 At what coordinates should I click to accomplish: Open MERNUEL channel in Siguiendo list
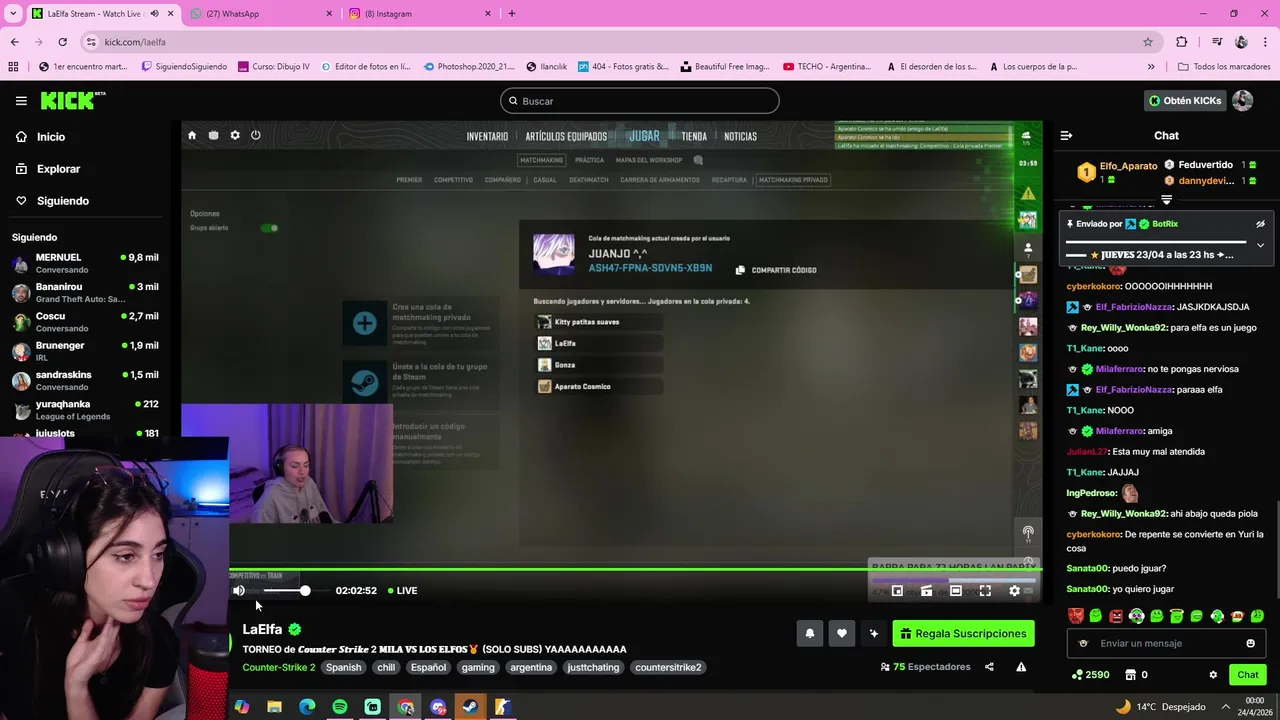(85, 263)
